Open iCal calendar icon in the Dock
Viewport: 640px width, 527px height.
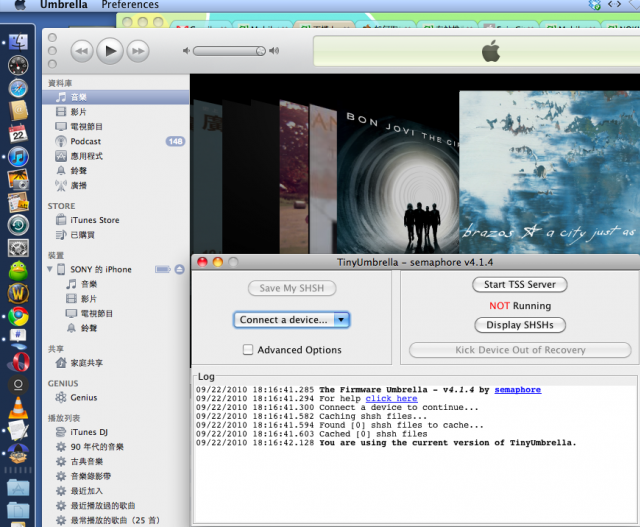(18, 133)
